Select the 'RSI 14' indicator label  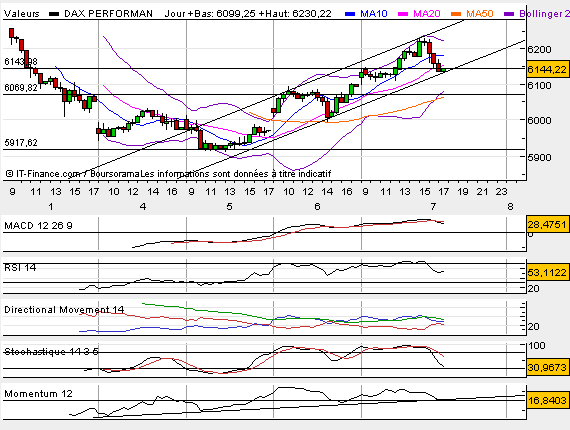pos(20,268)
